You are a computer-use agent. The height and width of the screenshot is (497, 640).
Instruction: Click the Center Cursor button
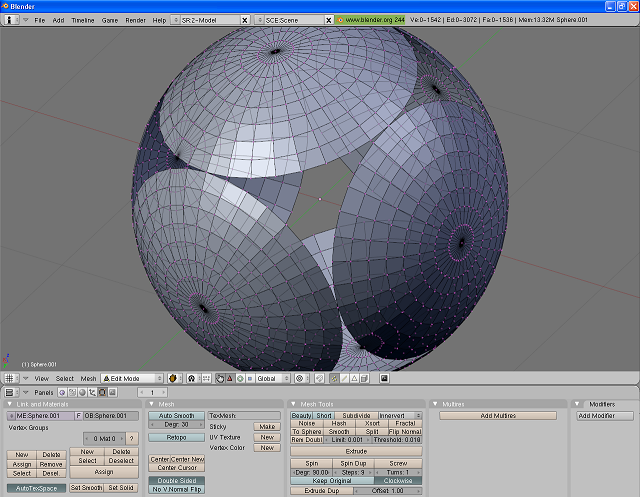(176, 467)
